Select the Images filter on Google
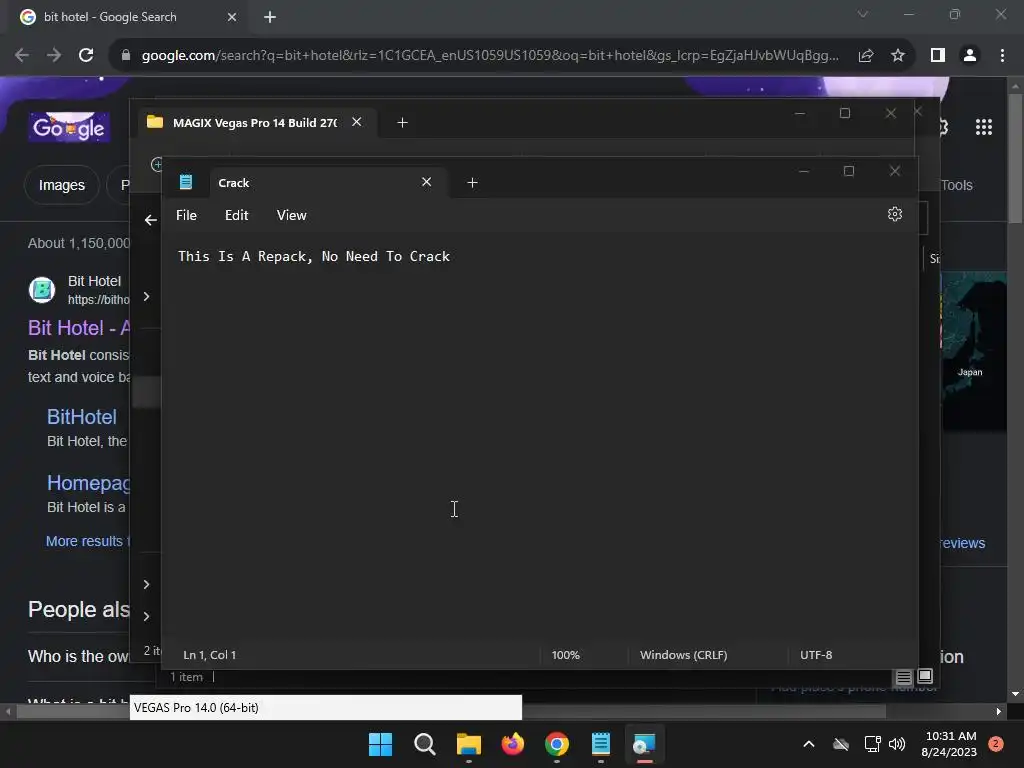Image resolution: width=1024 pixels, height=768 pixels. (x=61, y=185)
